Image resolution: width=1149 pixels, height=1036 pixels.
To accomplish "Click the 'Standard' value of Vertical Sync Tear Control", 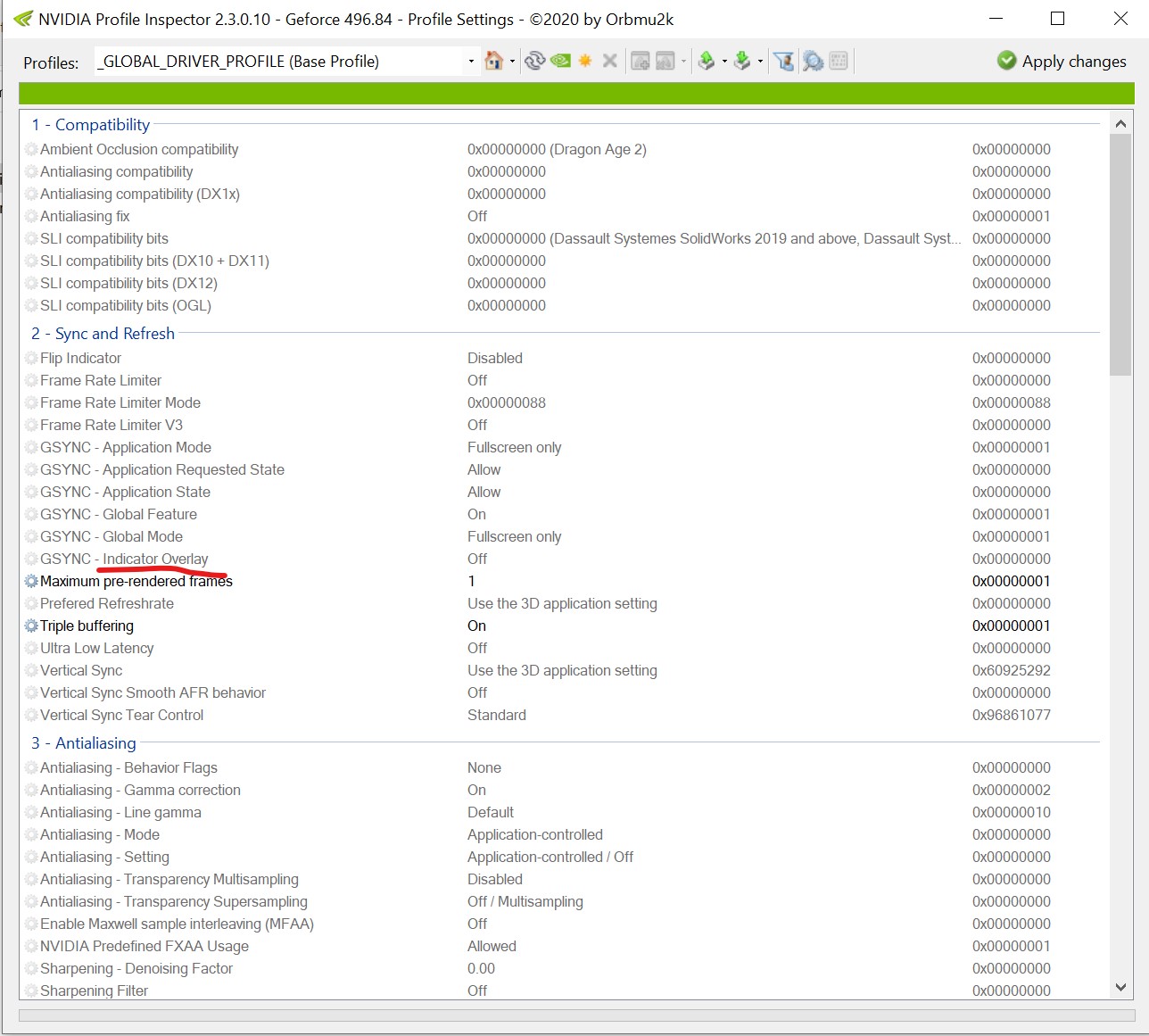I will point(497,715).
